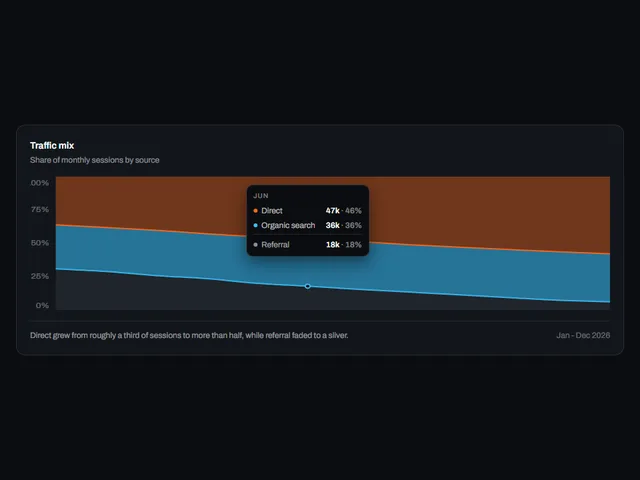Click the Referral label in tooltip
The image size is (640, 480).
tap(275, 245)
